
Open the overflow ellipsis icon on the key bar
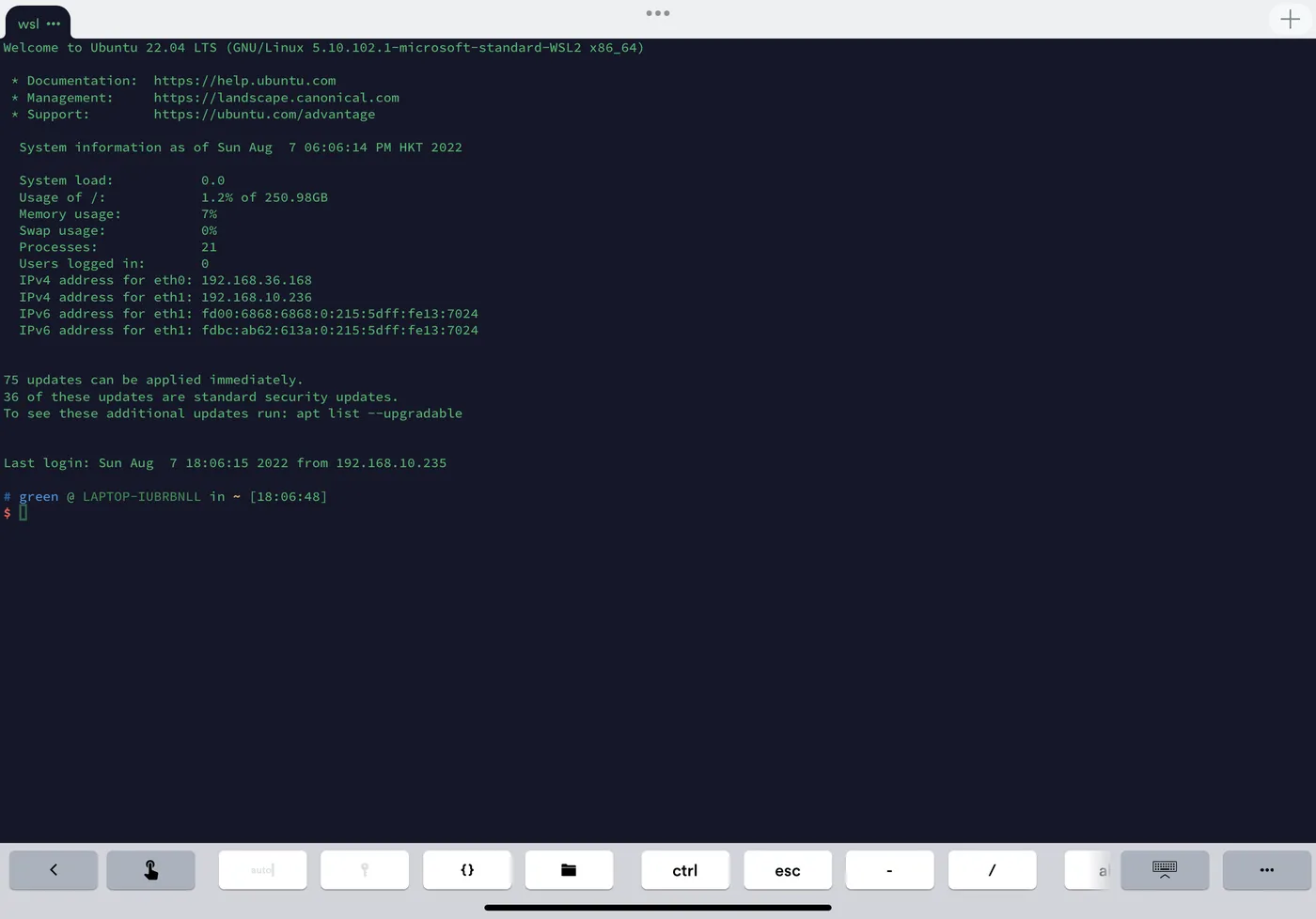pos(1266,870)
